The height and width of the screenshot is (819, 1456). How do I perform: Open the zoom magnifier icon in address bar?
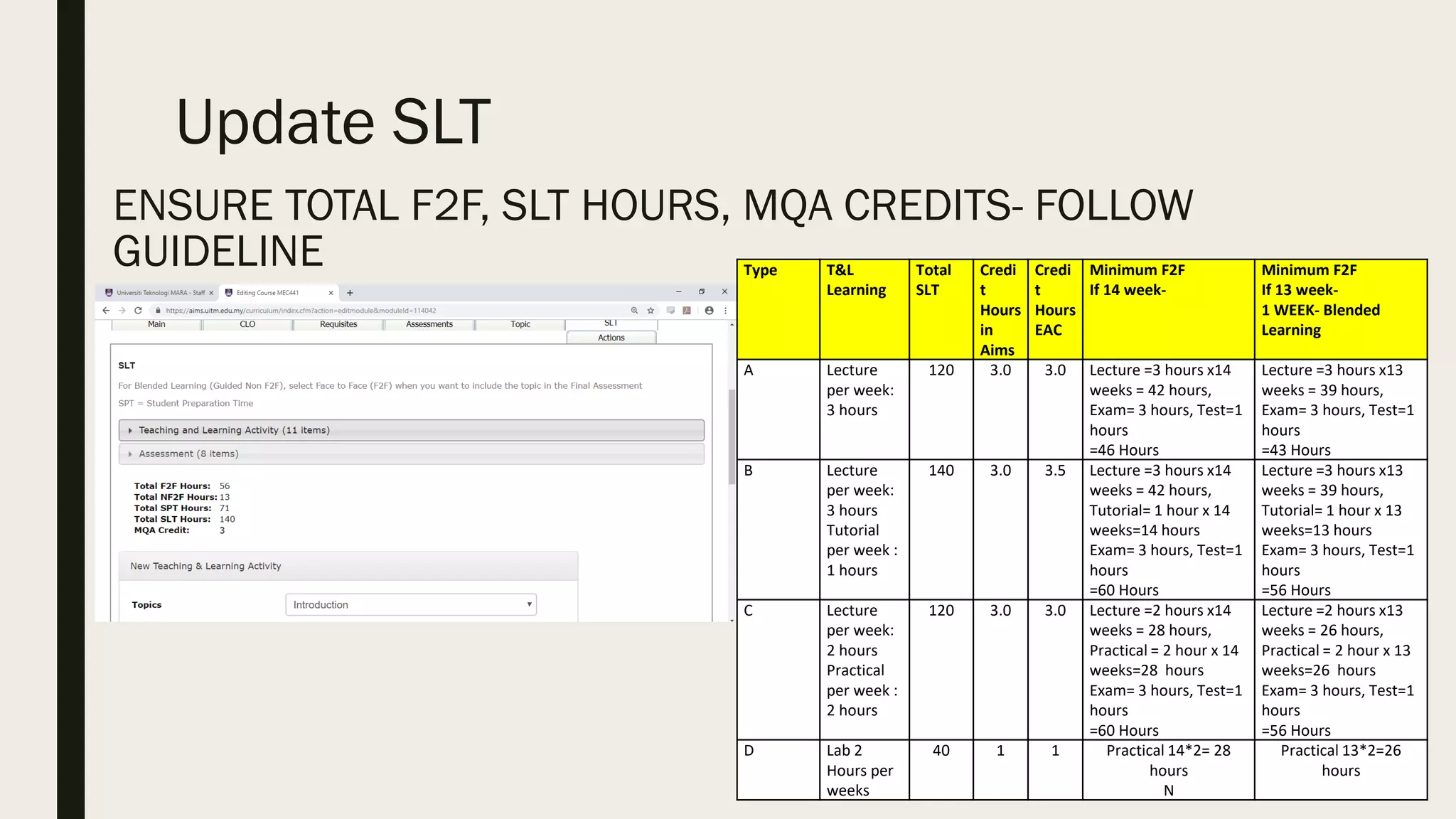pyautogui.click(x=634, y=311)
